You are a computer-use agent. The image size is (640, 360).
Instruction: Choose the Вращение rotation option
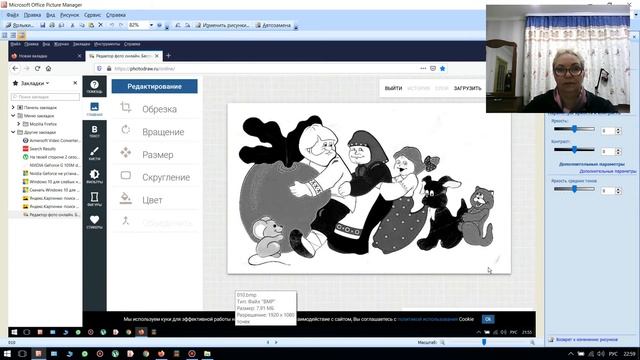click(x=155, y=132)
